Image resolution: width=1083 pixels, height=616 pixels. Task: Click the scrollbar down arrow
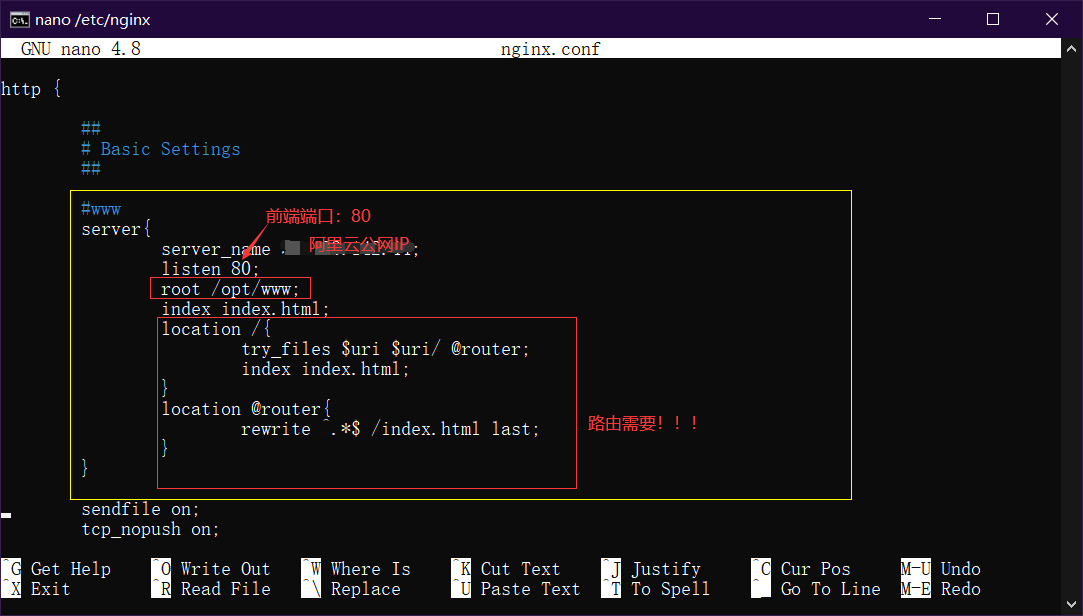1071,606
